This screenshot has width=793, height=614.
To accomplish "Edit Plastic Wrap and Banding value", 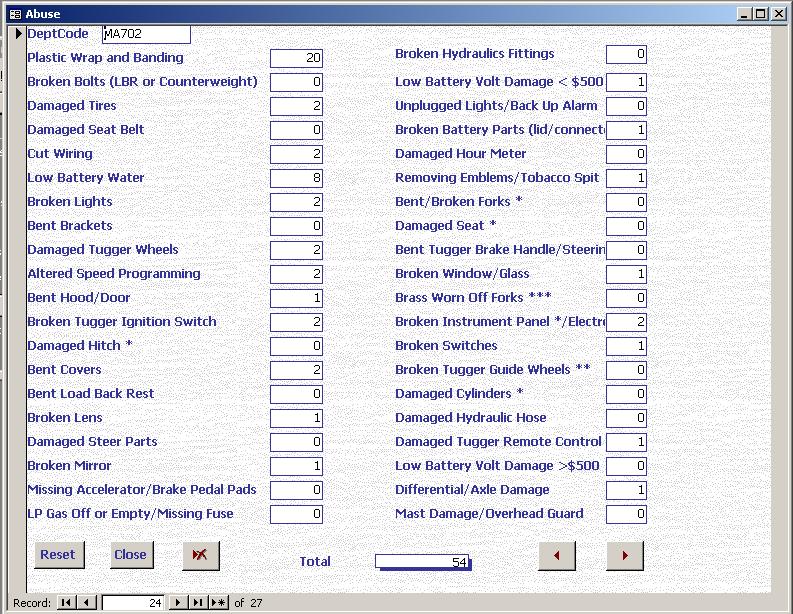I will 296,58.
